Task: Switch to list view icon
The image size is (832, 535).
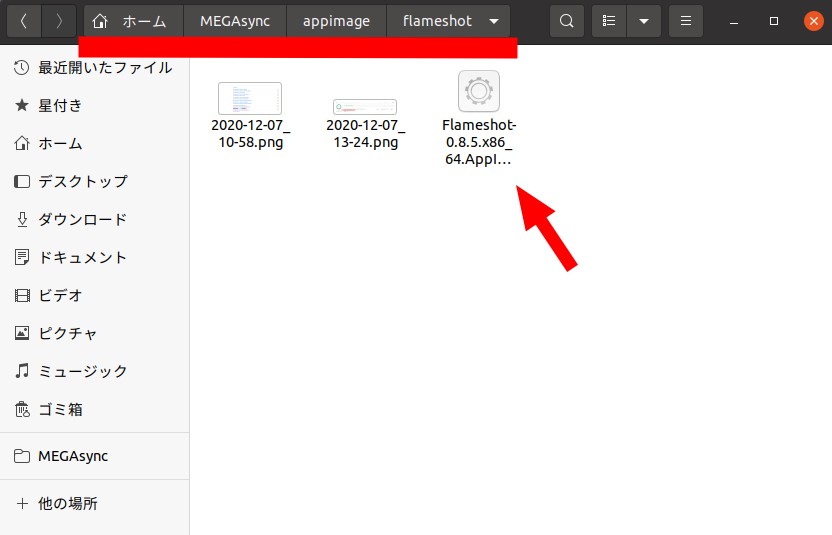Action: (609, 21)
